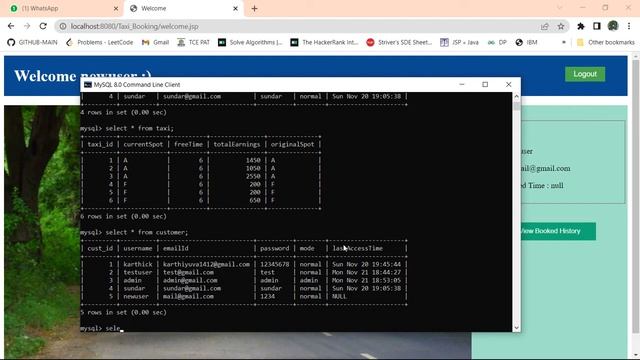Switch to the WhatsApp tab
This screenshot has width=640, height=360.
61,9
